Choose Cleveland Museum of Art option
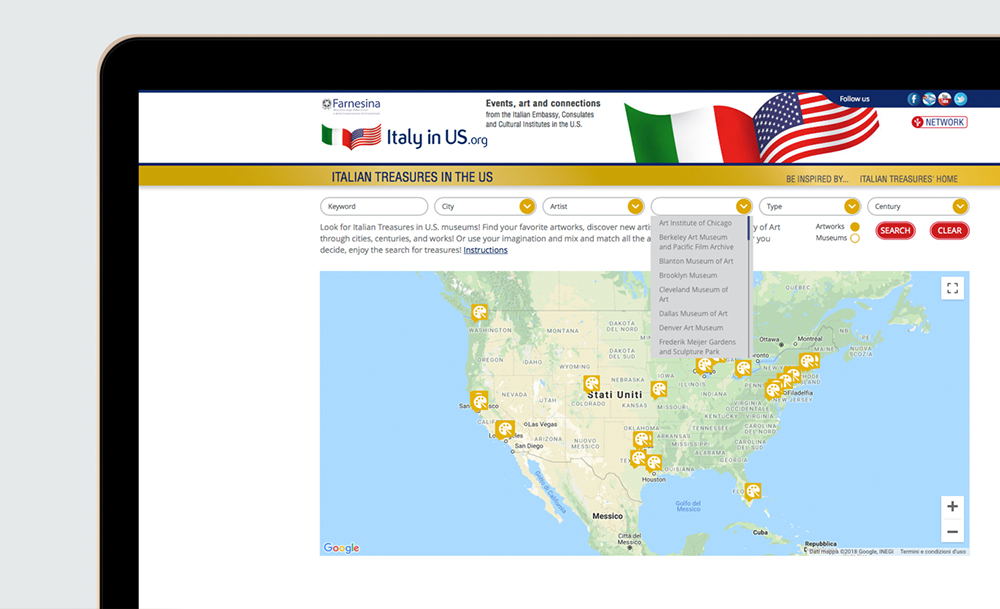 pyautogui.click(x=693, y=294)
